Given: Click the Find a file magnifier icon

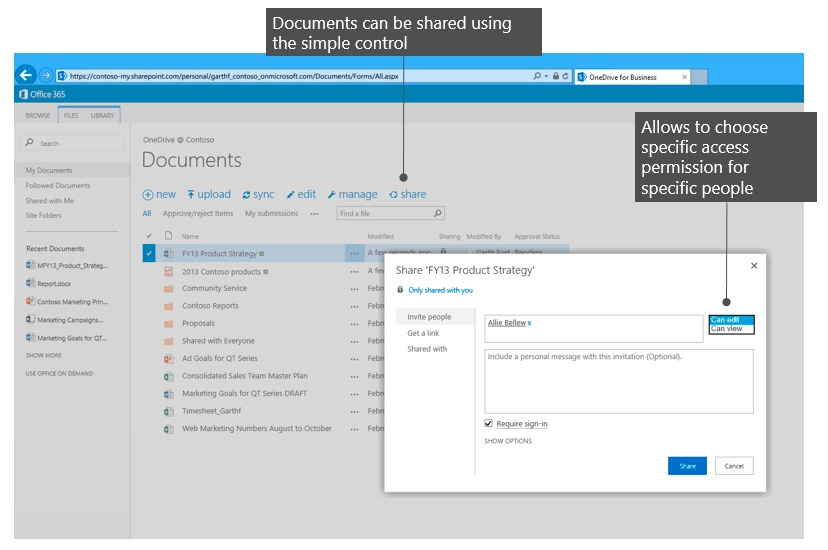Looking at the screenshot, I should [x=438, y=213].
